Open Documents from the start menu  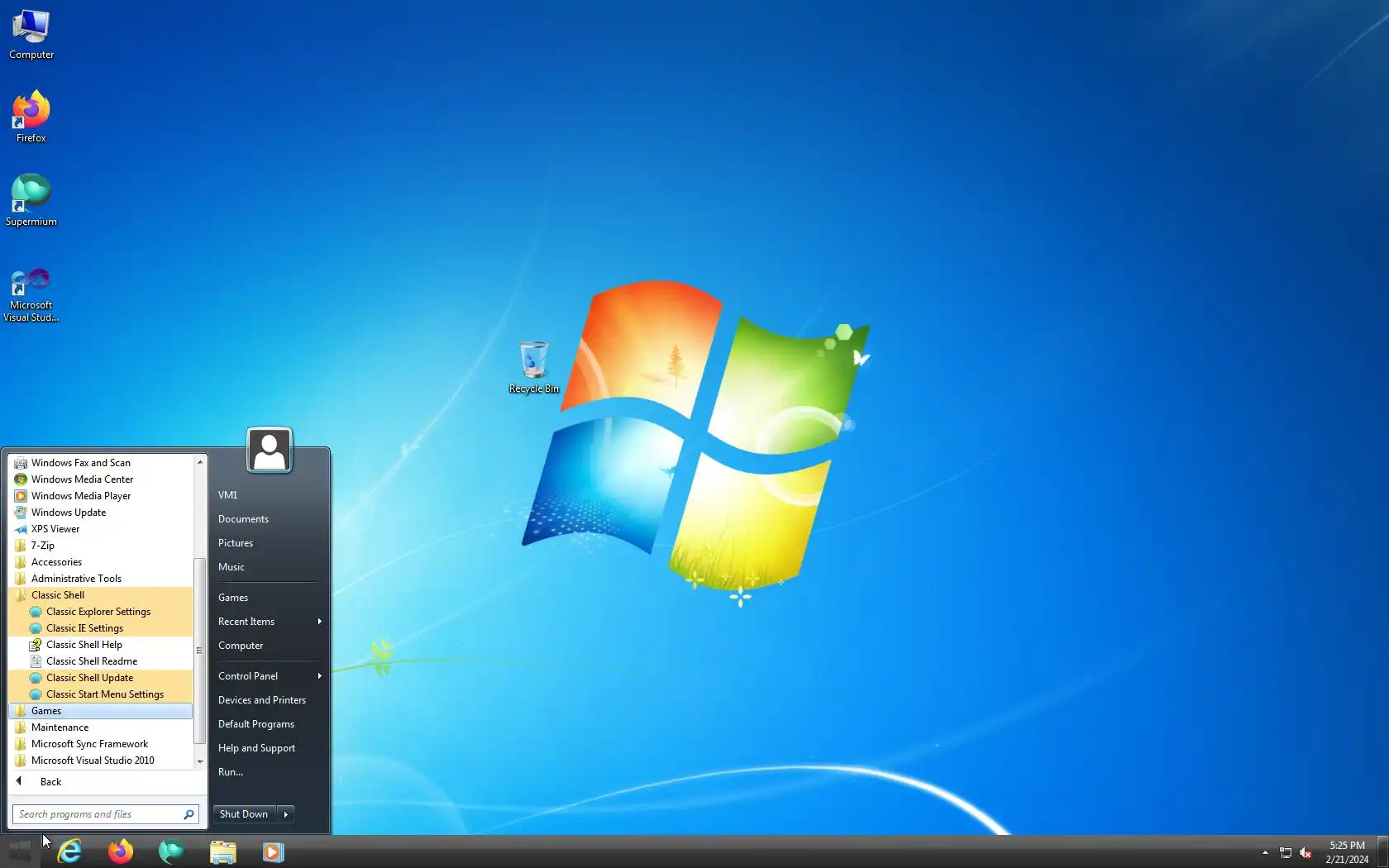click(x=268, y=519)
